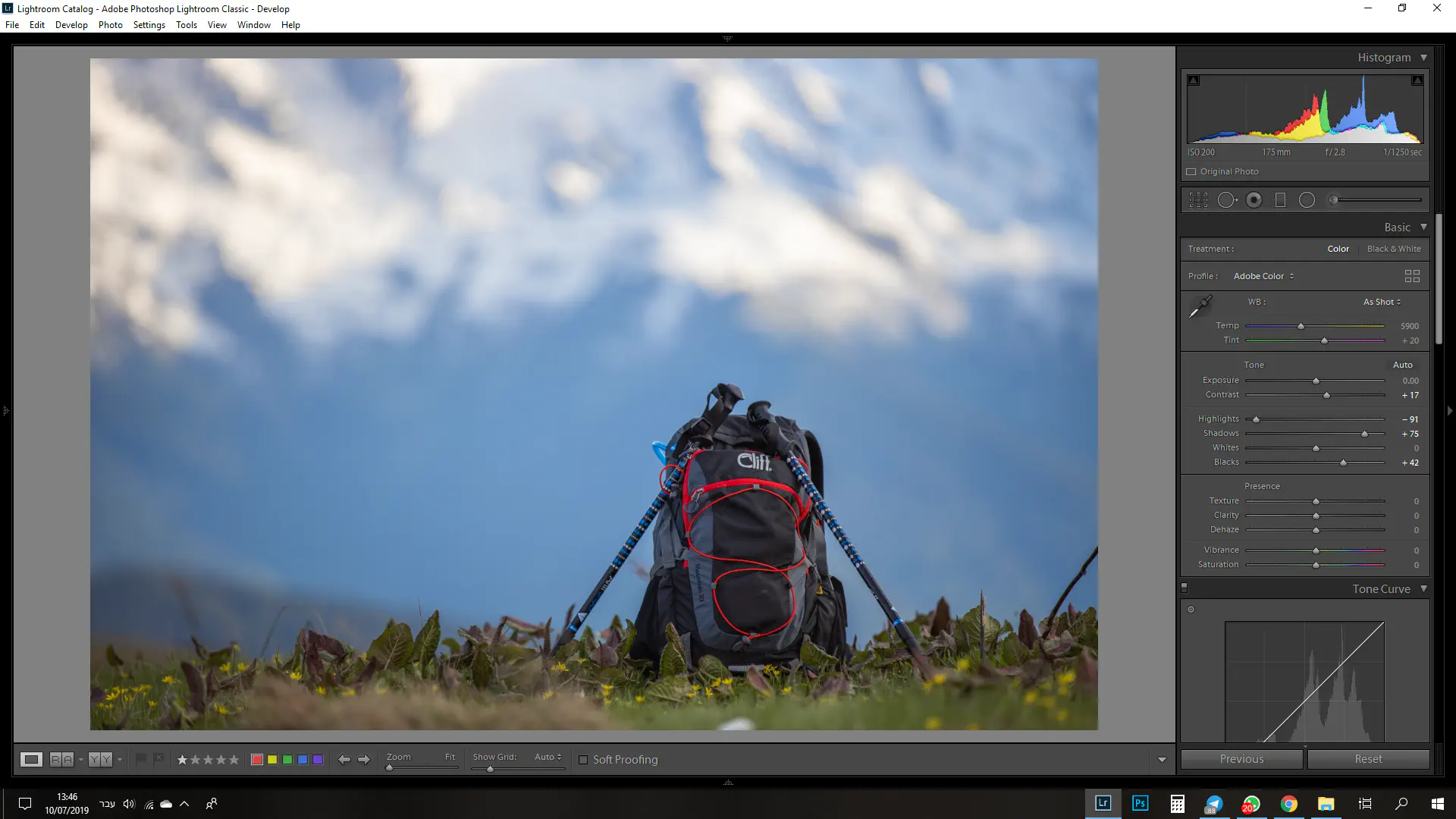
Task: Activate the Spot Removal tool
Action: pyautogui.click(x=1227, y=200)
